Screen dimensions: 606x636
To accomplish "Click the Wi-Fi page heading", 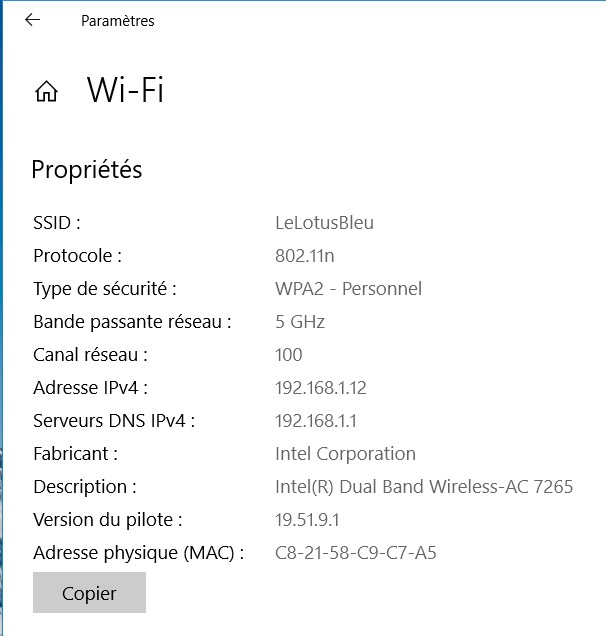I will coord(125,91).
